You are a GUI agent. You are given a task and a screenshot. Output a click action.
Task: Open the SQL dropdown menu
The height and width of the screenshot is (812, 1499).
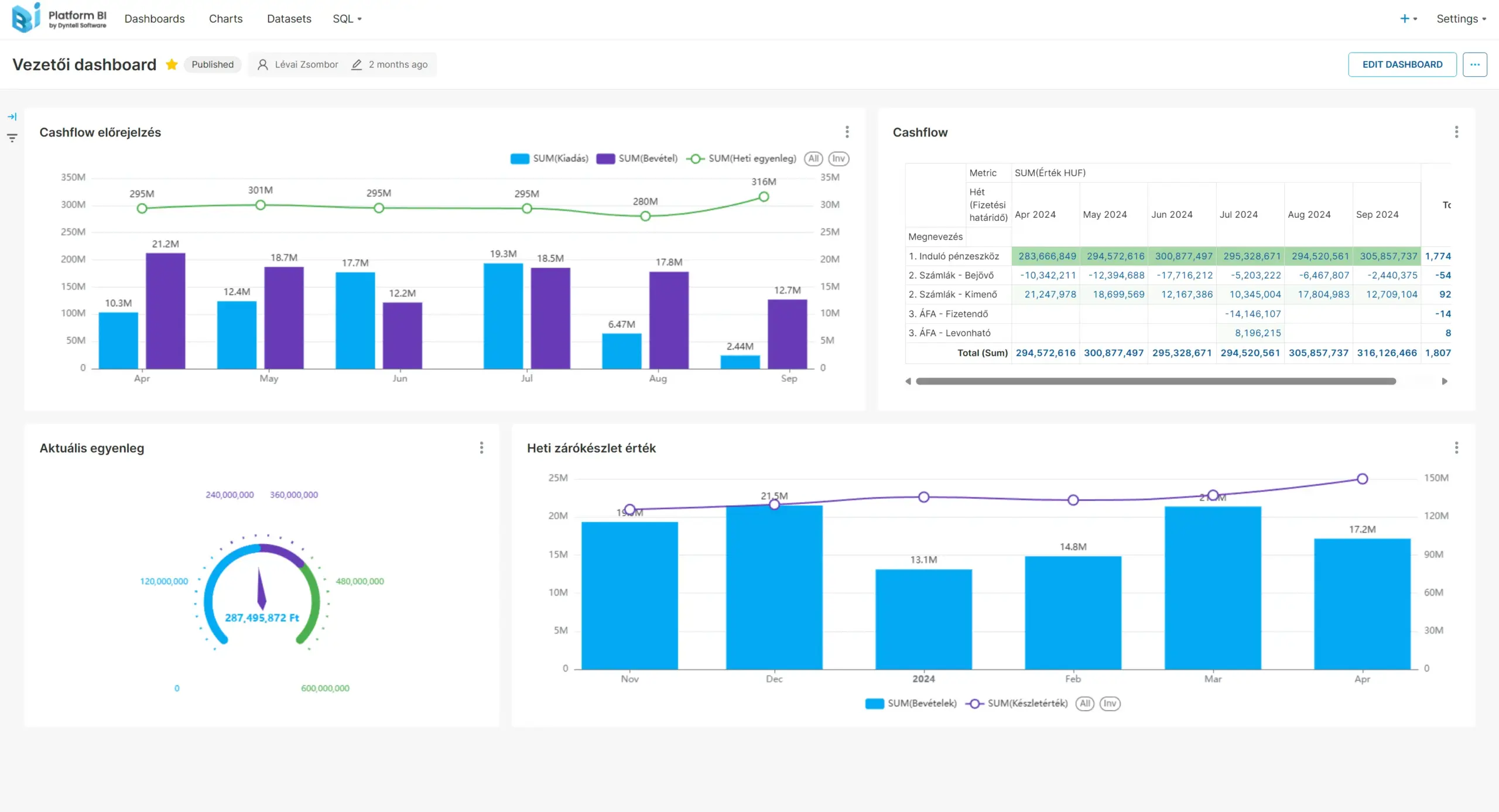tap(347, 19)
